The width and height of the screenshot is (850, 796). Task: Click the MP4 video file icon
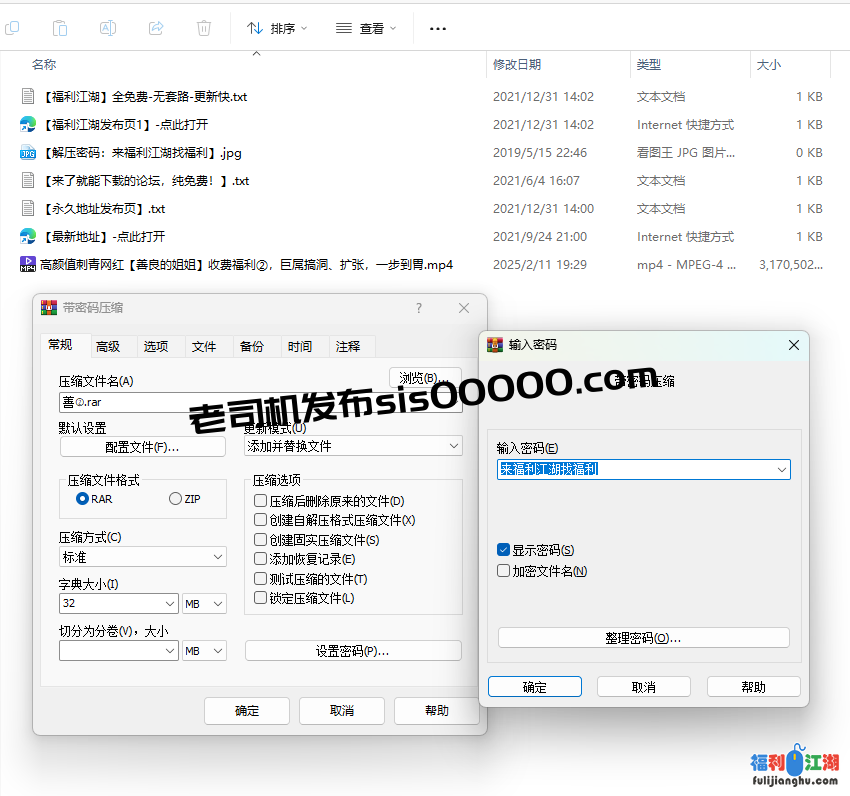click(28, 265)
